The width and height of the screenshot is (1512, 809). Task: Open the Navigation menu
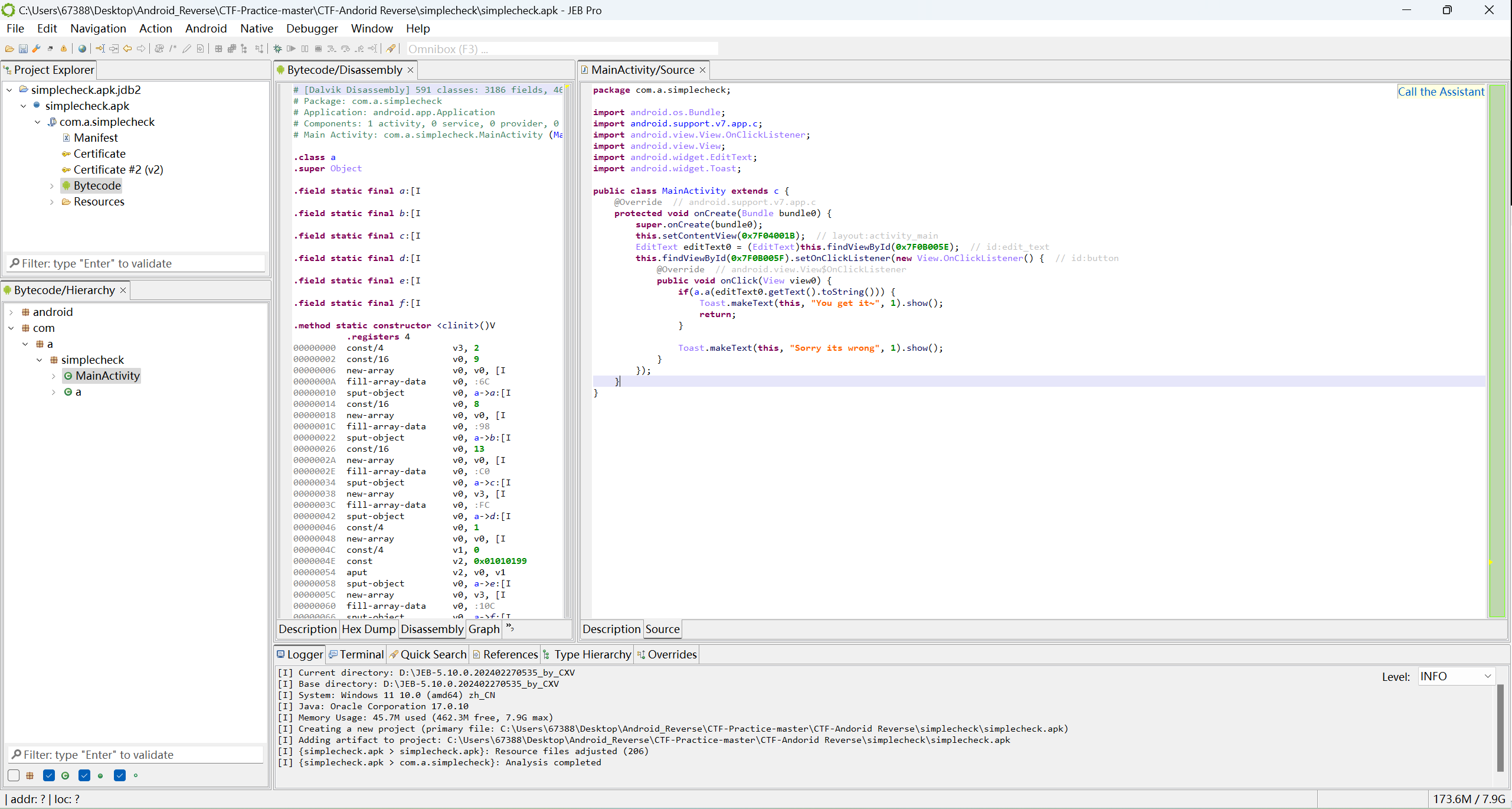point(98,28)
